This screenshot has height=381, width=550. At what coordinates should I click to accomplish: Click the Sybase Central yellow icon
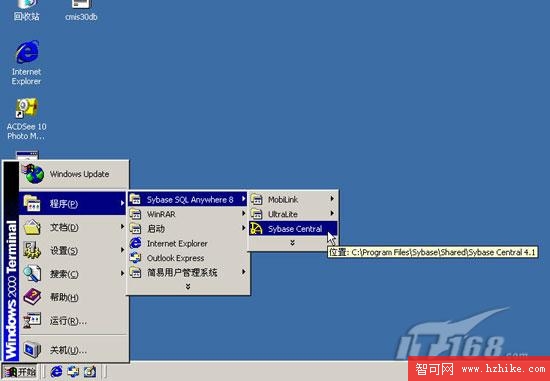pos(256,229)
